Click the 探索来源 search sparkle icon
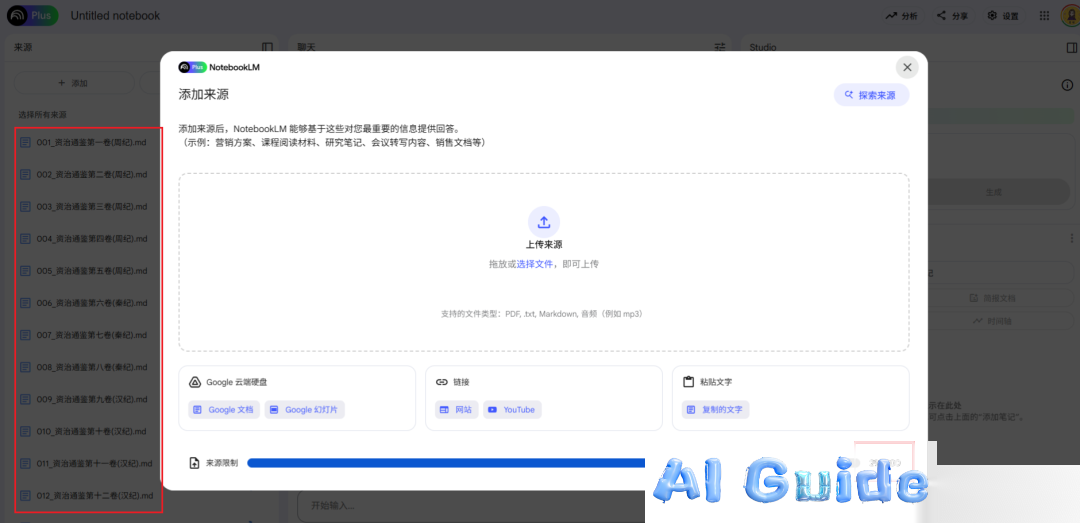This screenshot has height=523, width=1080. (849, 95)
